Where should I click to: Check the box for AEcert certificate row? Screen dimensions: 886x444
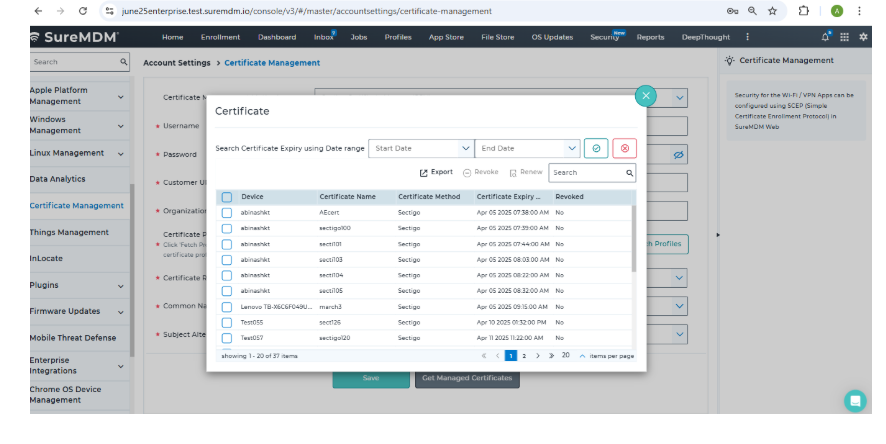coord(227,212)
